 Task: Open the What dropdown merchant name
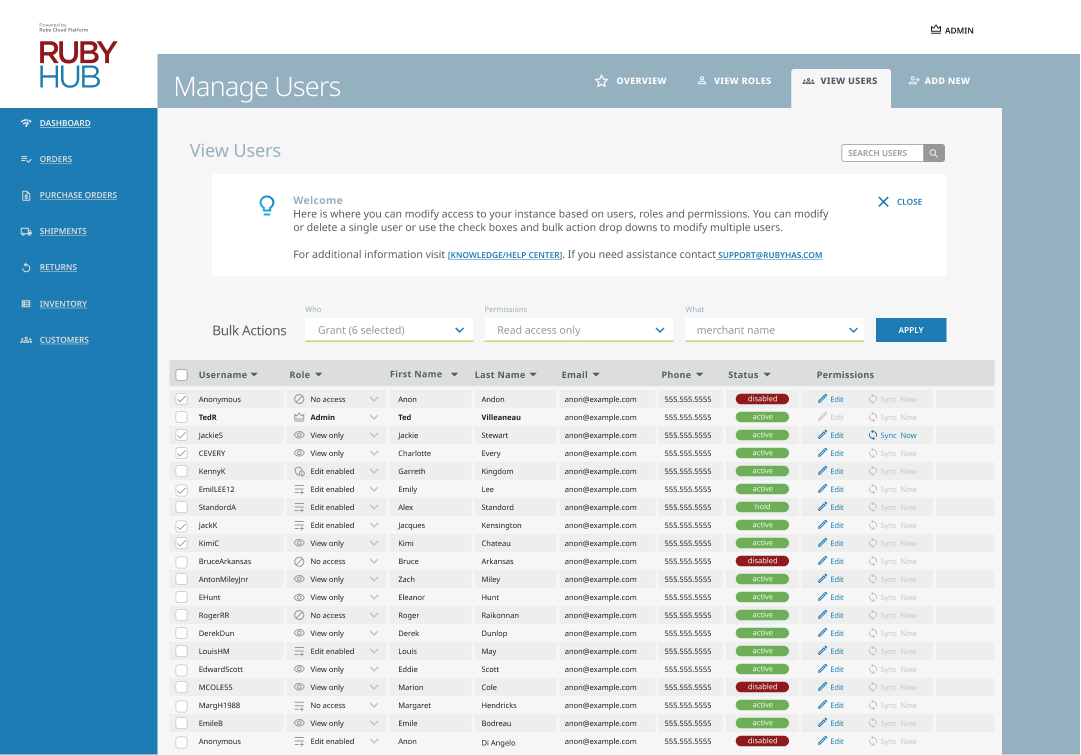pyautogui.click(x=774, y=330)
